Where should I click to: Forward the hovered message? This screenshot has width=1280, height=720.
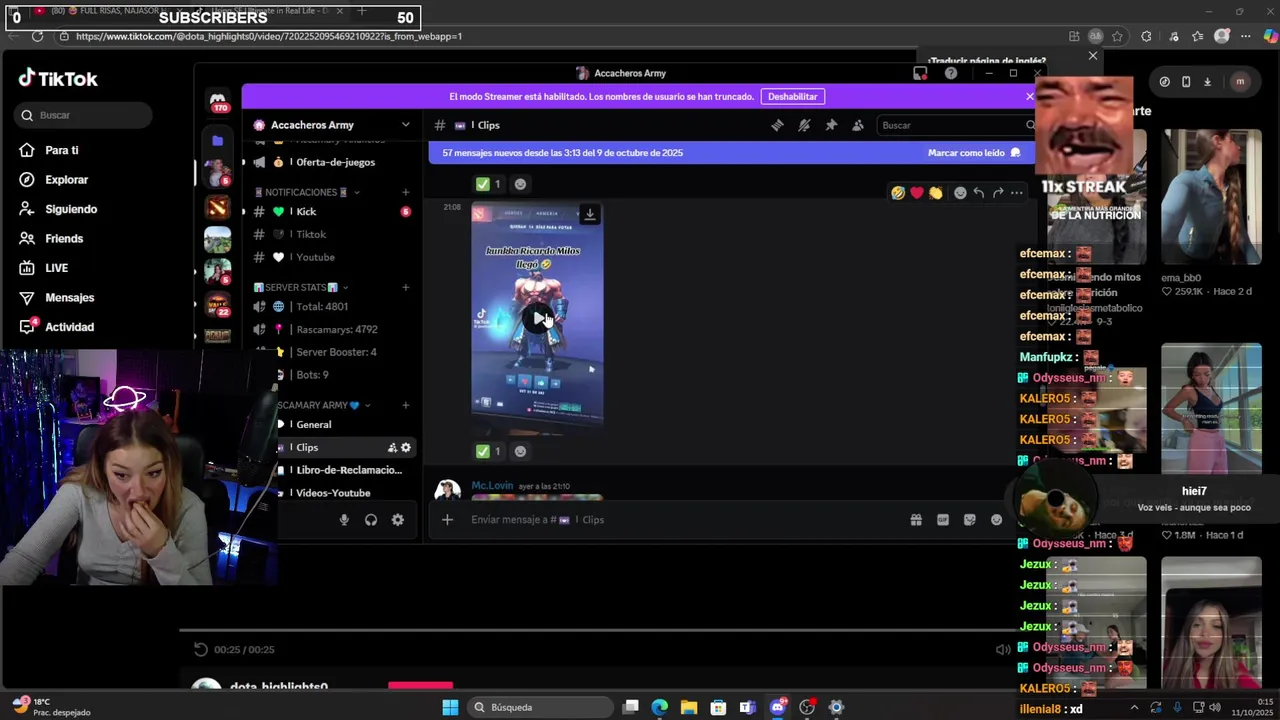click(998, 193)
